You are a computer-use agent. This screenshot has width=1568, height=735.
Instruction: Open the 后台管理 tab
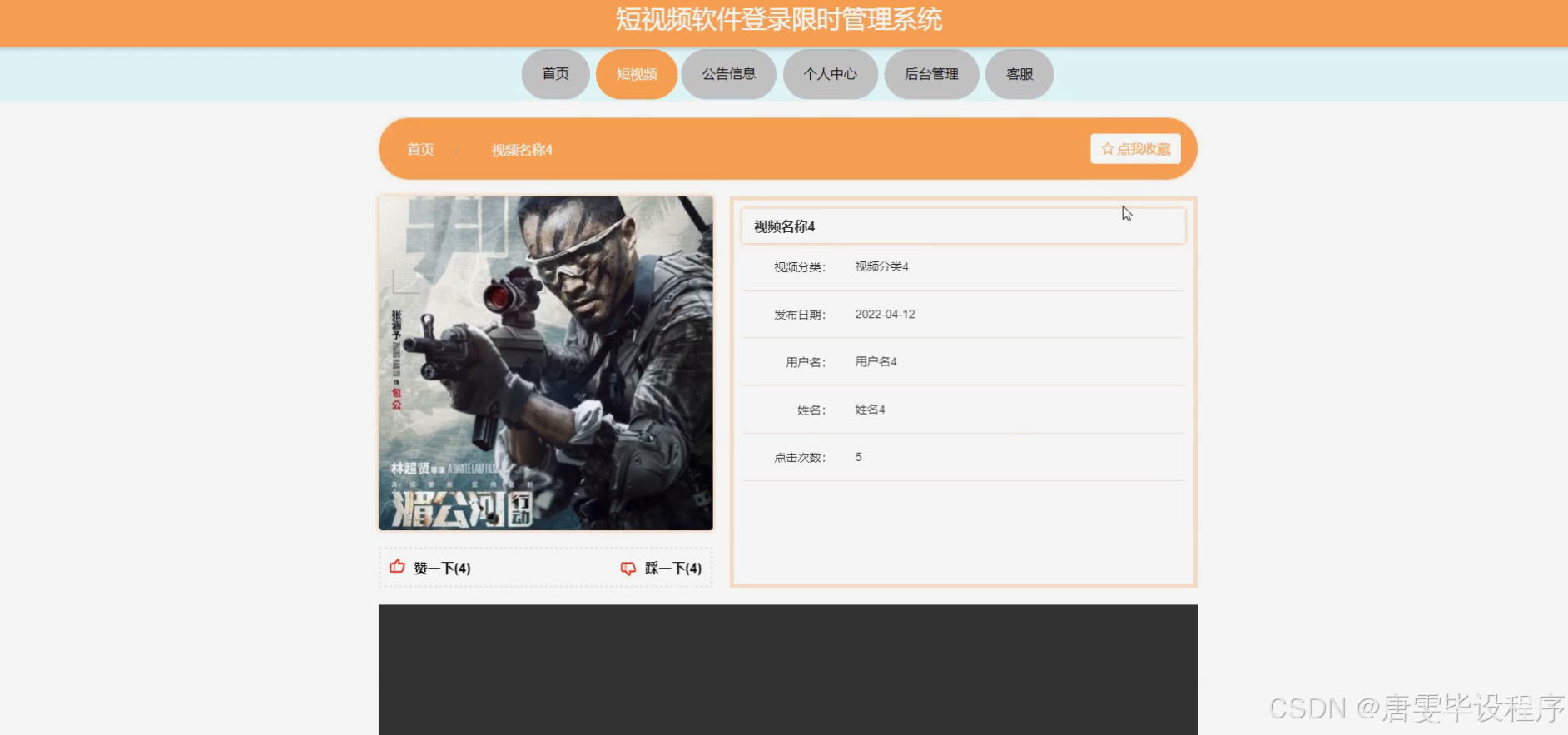point(932,74)
